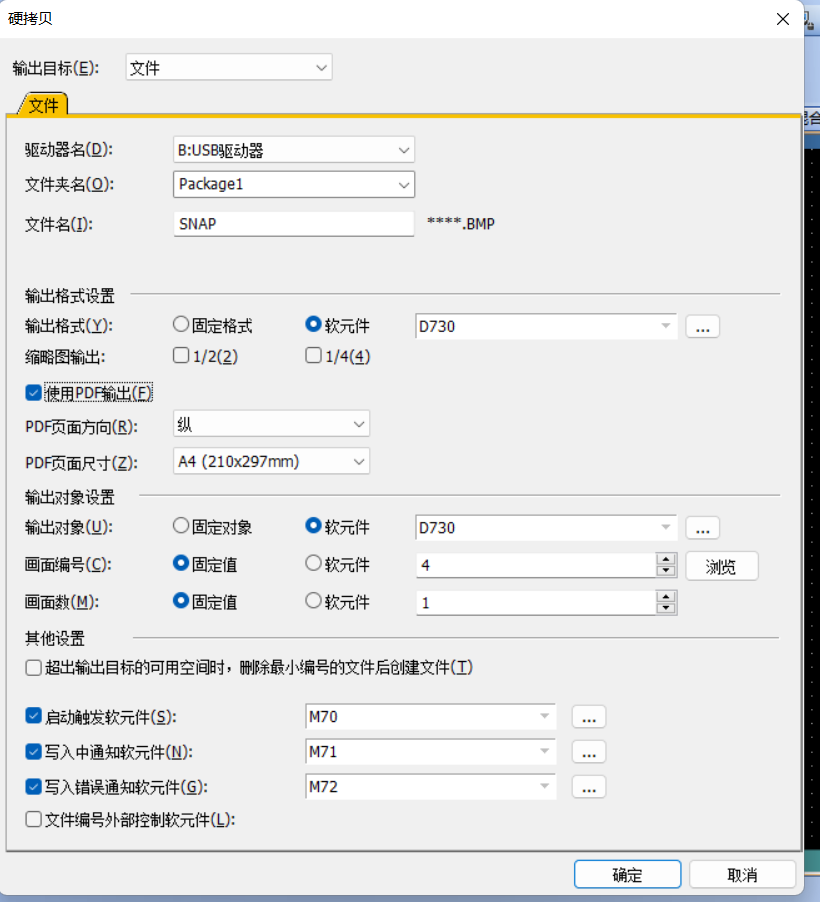Image resolution: width=820 pixels, height=902 pixels.
Task: Increase the 画面编号 value with up arrow
Action: [667, 559]
